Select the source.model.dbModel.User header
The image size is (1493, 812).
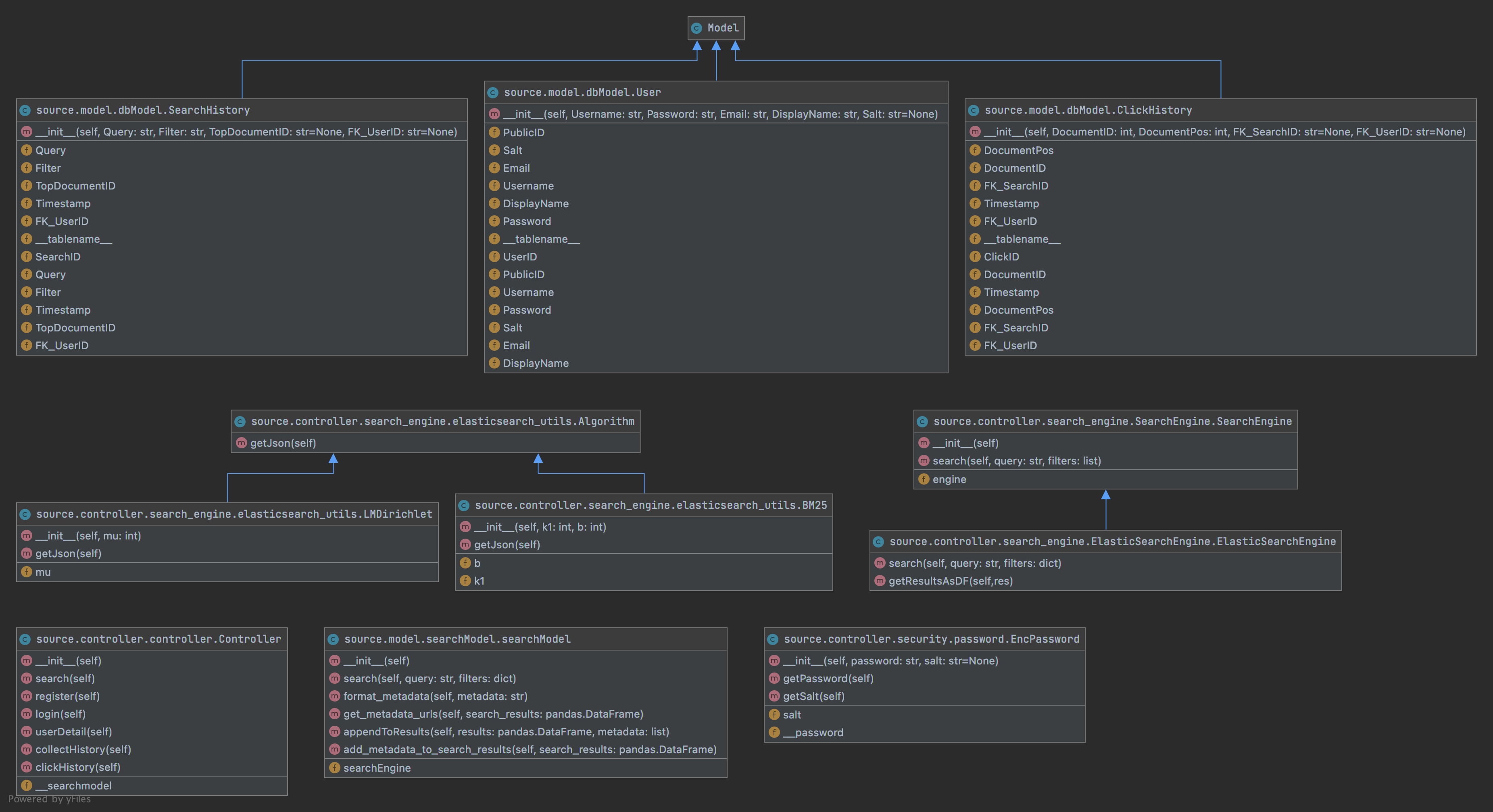(x=716, y=92)
